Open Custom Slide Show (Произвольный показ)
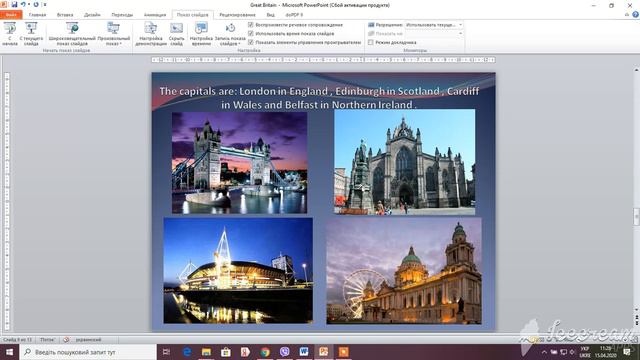This screenshot has width=640, height=360. click(x=113, y=33)
